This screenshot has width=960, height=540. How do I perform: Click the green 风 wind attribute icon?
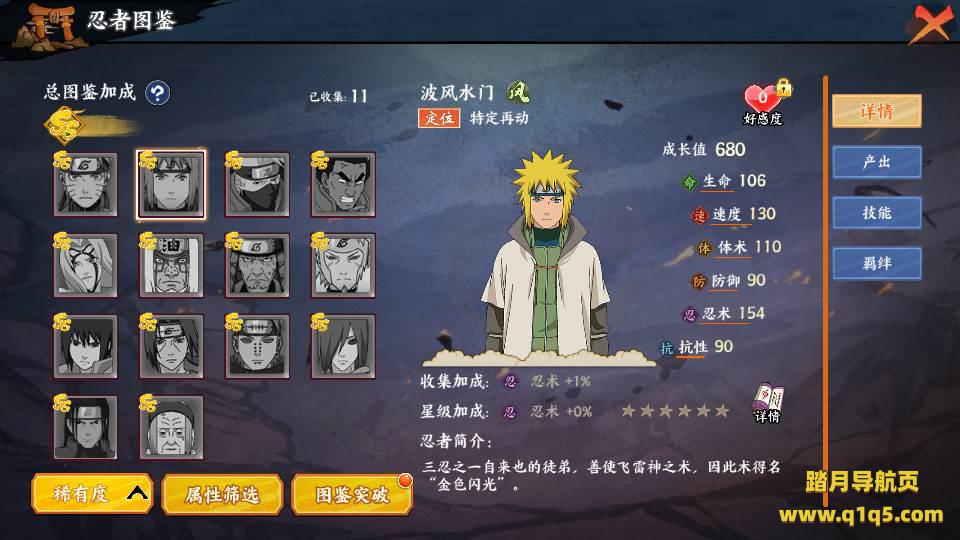[518, 93]
